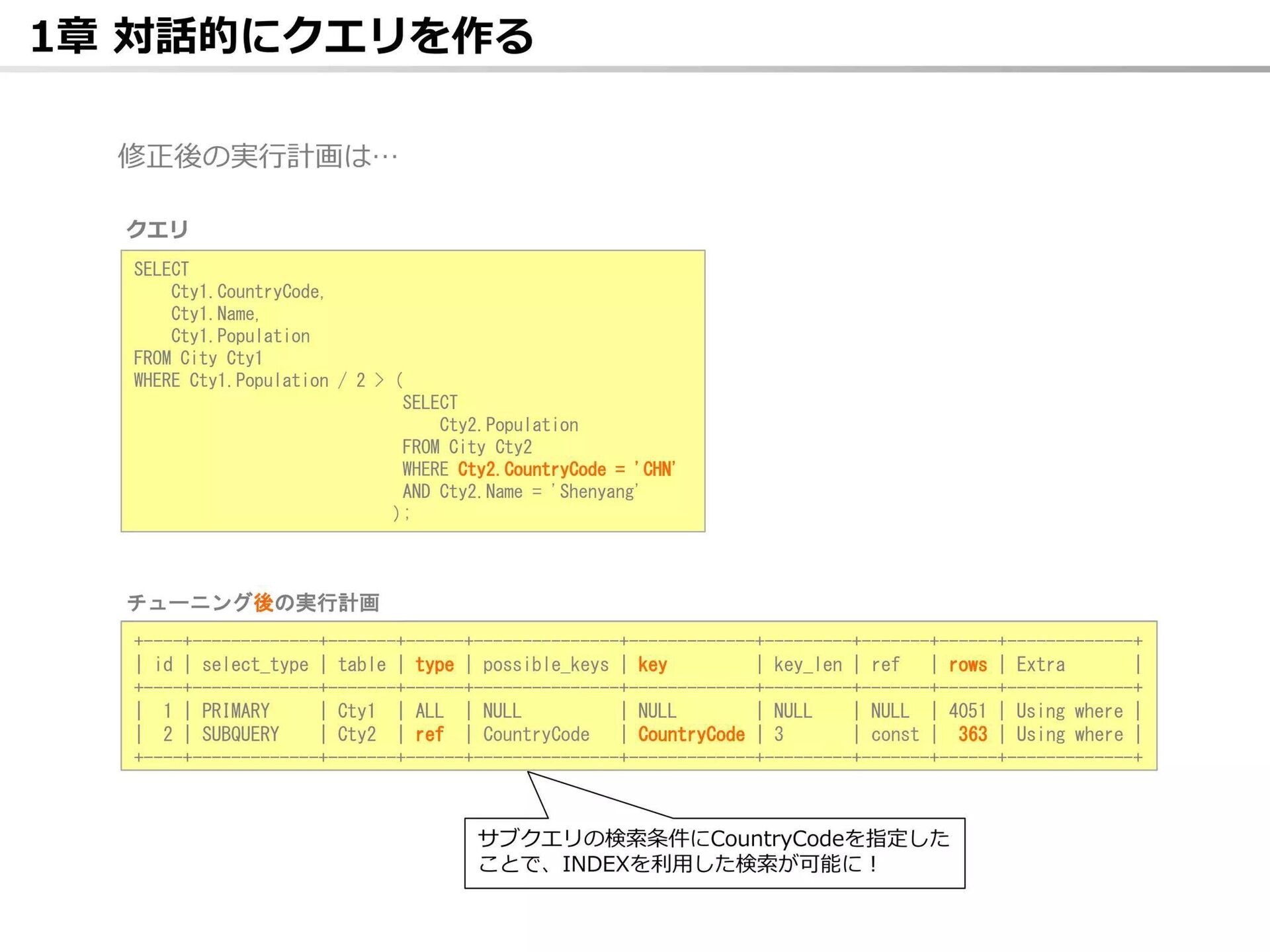The height and width of the screenshot is (952, 1270).
Task: Click the FROM City Cty1 line
Action: tap(198, 358)
